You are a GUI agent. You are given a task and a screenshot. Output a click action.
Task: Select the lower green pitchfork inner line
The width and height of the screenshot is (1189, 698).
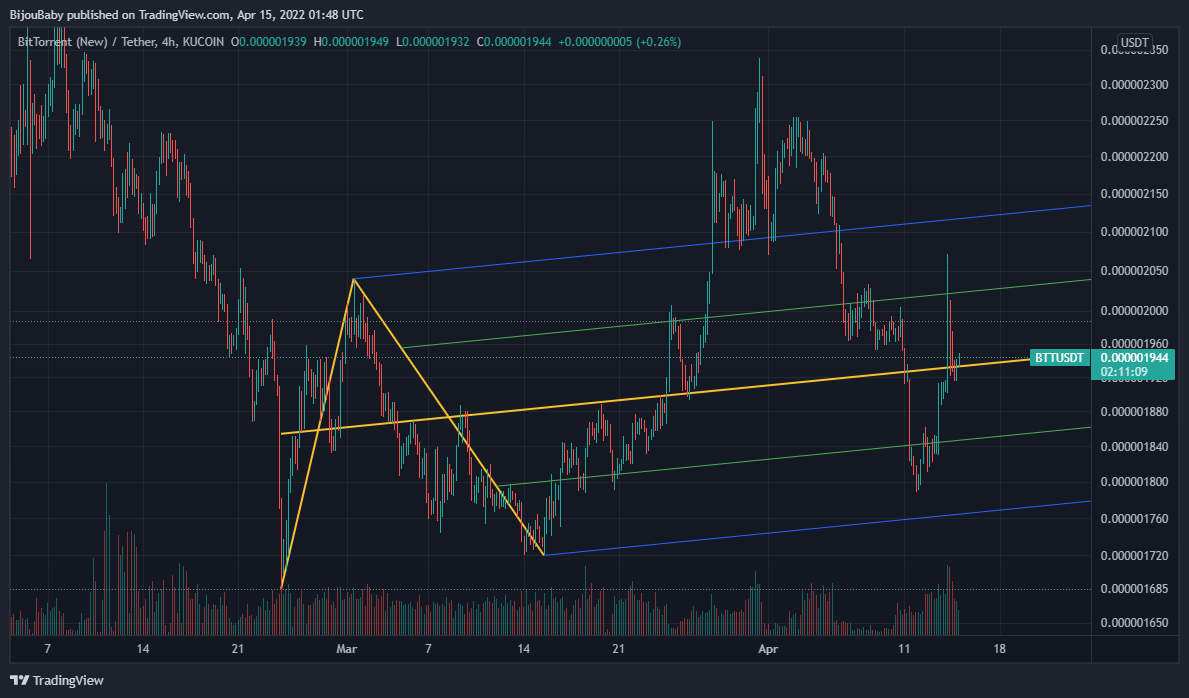(795, 457)
